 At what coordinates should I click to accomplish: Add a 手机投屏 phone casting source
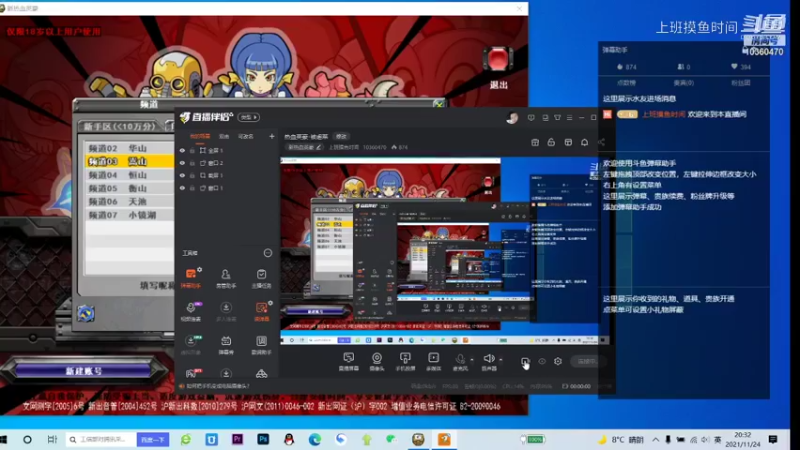[x=405, y=361]
